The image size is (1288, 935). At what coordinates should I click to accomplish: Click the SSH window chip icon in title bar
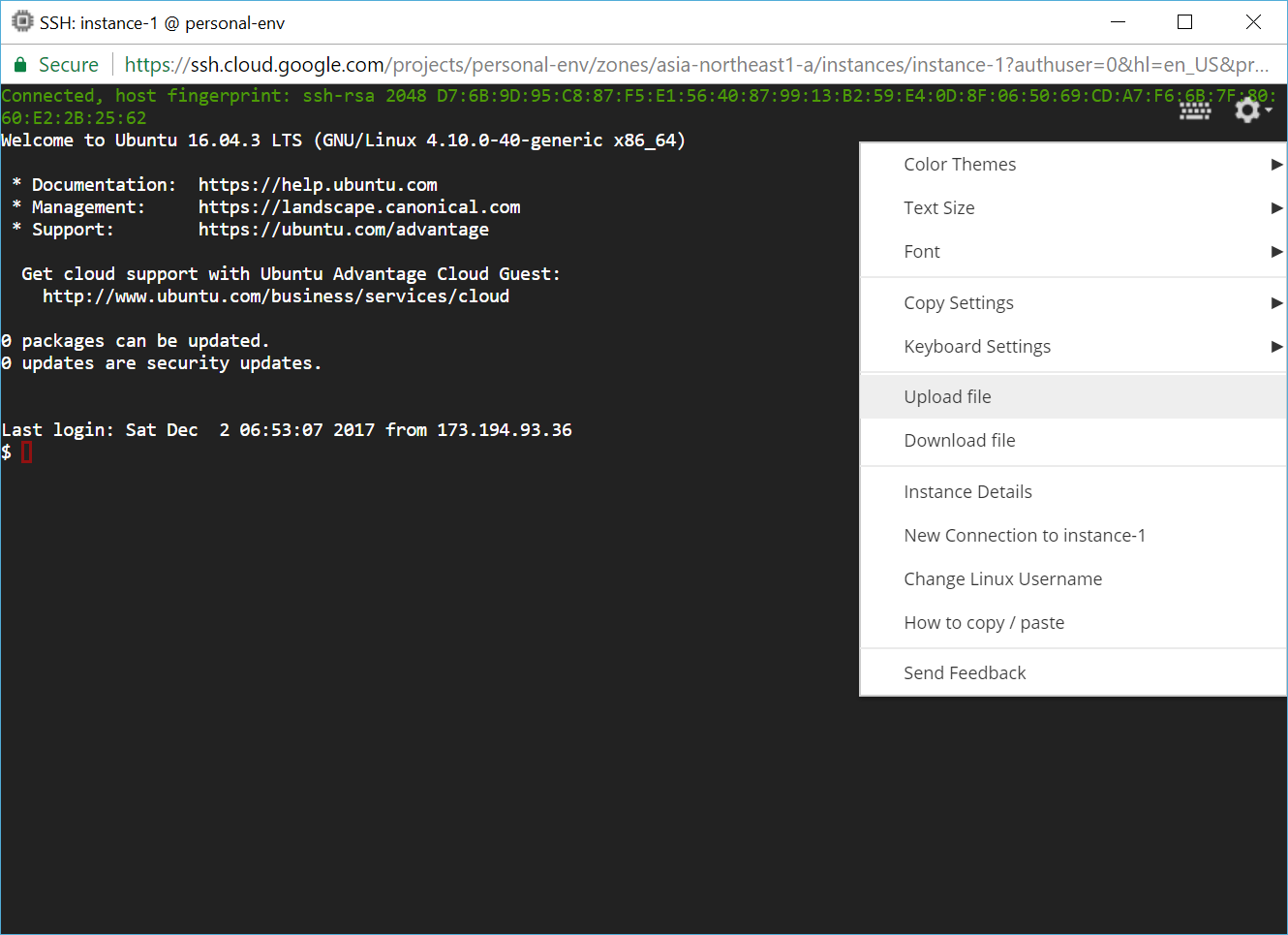(21, 21)
